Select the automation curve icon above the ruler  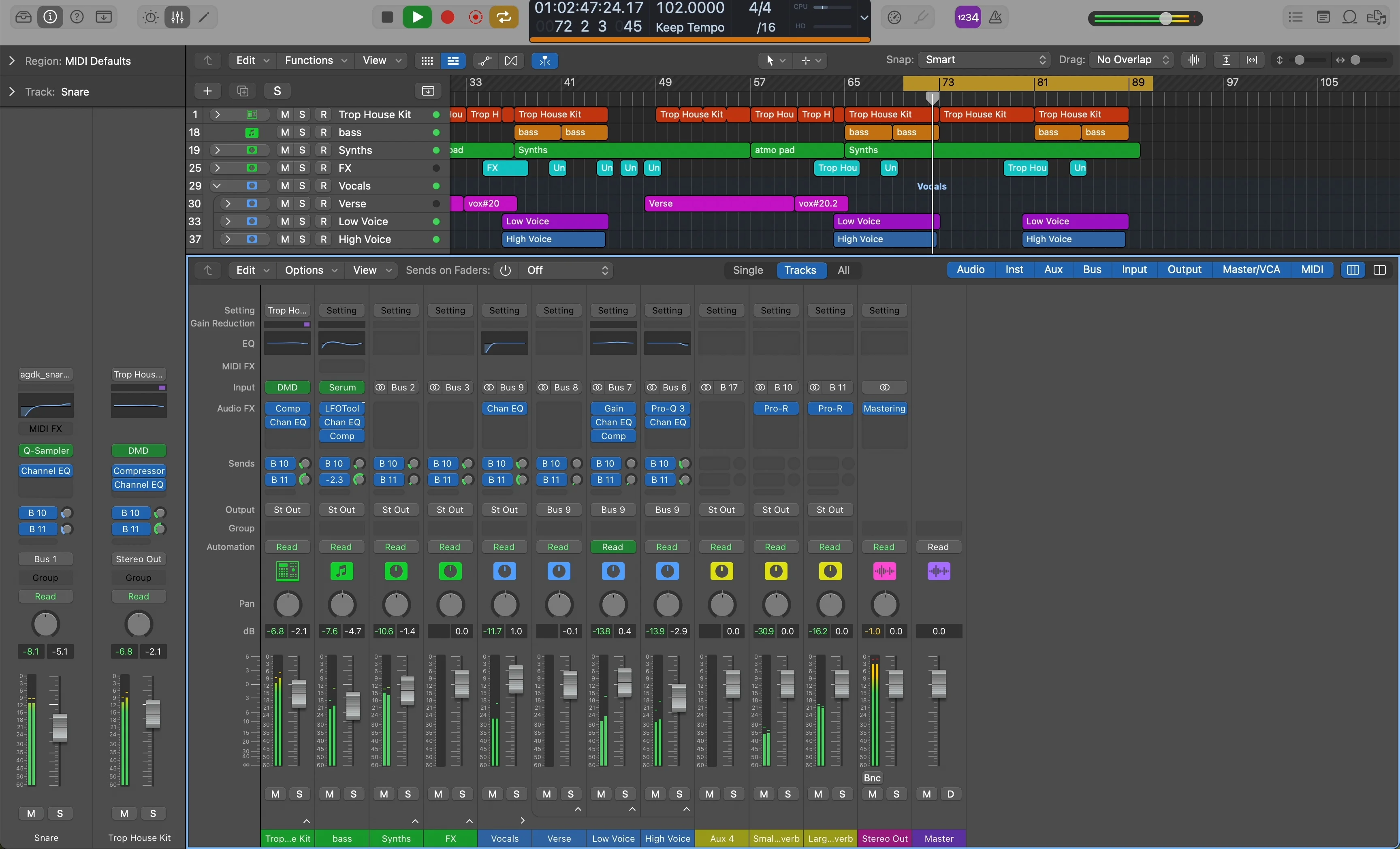pyautogui.click(x=484, y=61)
